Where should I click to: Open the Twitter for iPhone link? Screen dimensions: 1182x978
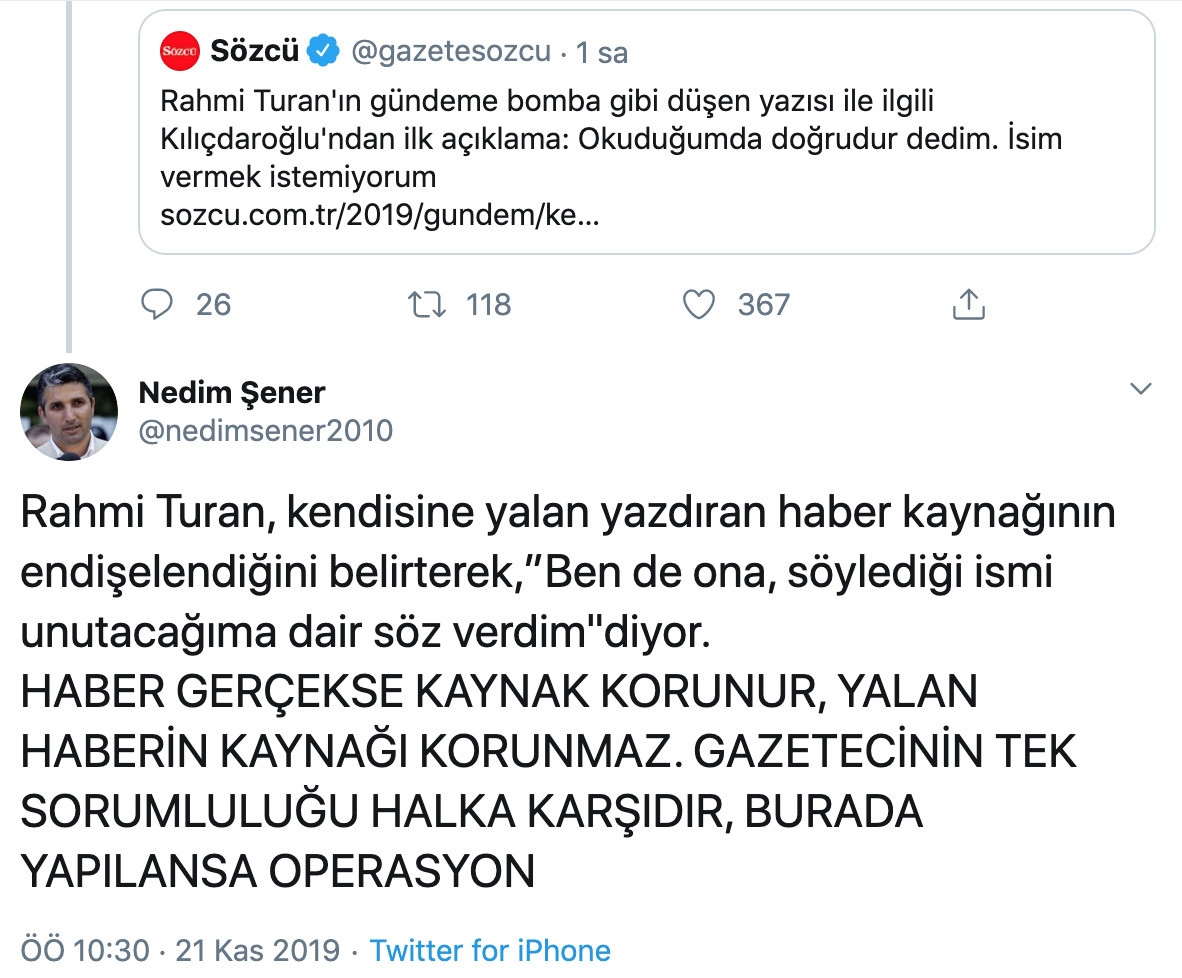490,950
